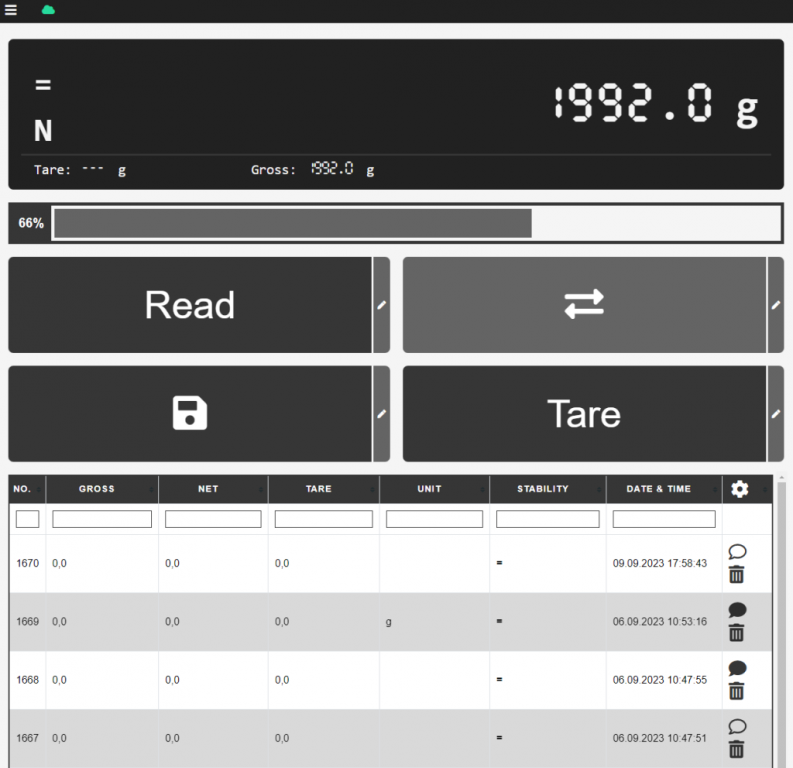Open table settings gear icon
The image size is (793, 768).
click(739, 489)
